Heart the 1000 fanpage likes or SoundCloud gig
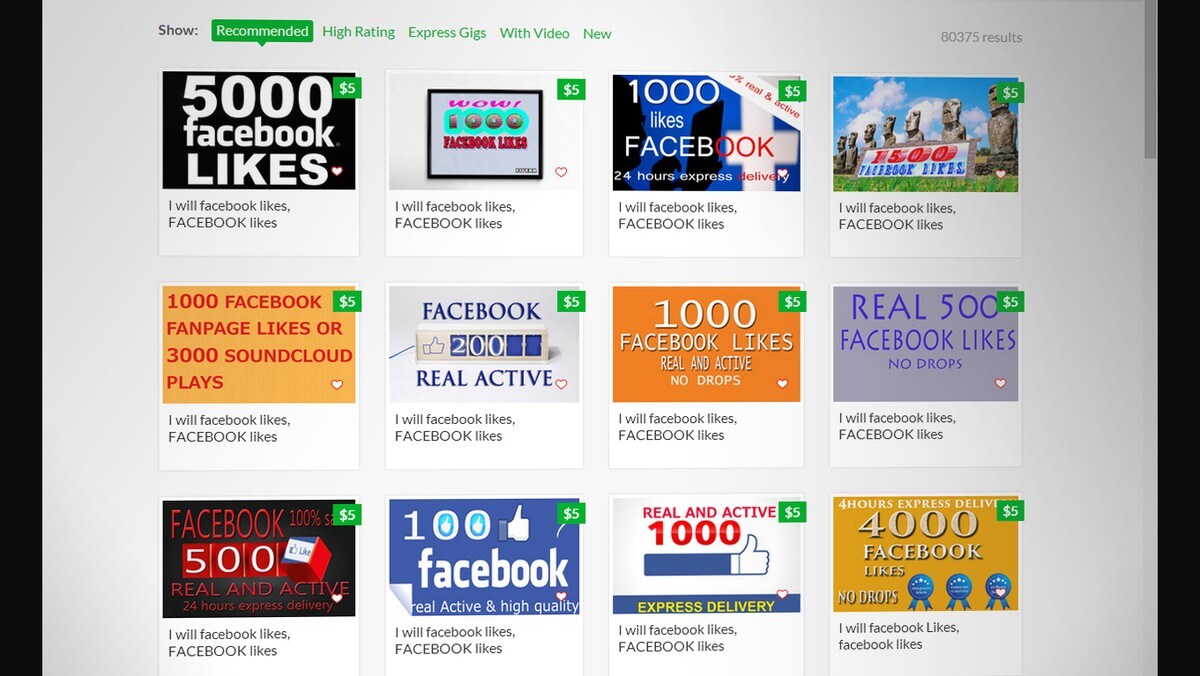1200x676 pixels. pos(337,385)
